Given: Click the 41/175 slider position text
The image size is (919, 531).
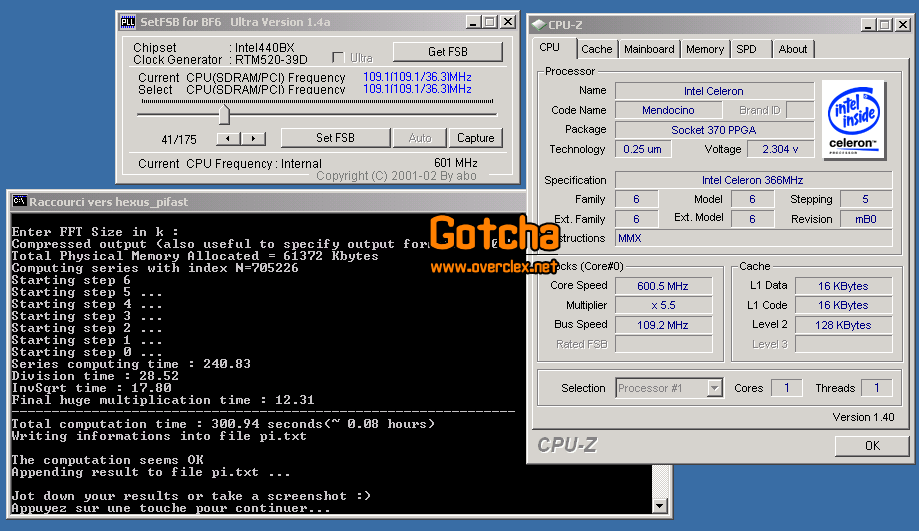Looking at the screenshot, I should 179,139.
